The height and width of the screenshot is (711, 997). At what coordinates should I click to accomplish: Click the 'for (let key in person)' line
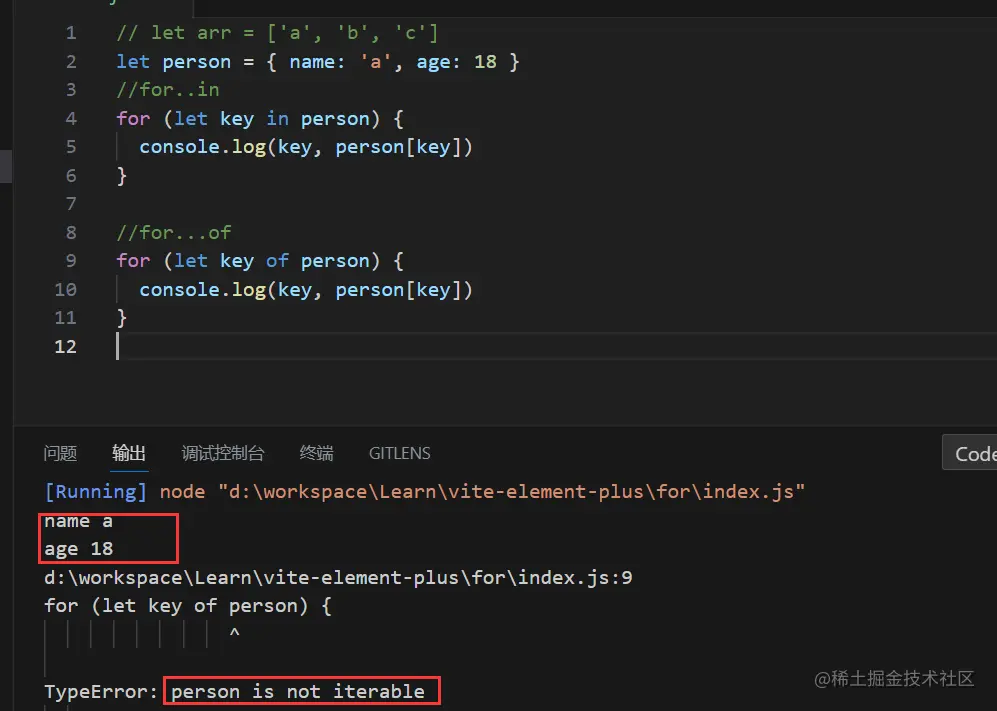pos(259,119)
